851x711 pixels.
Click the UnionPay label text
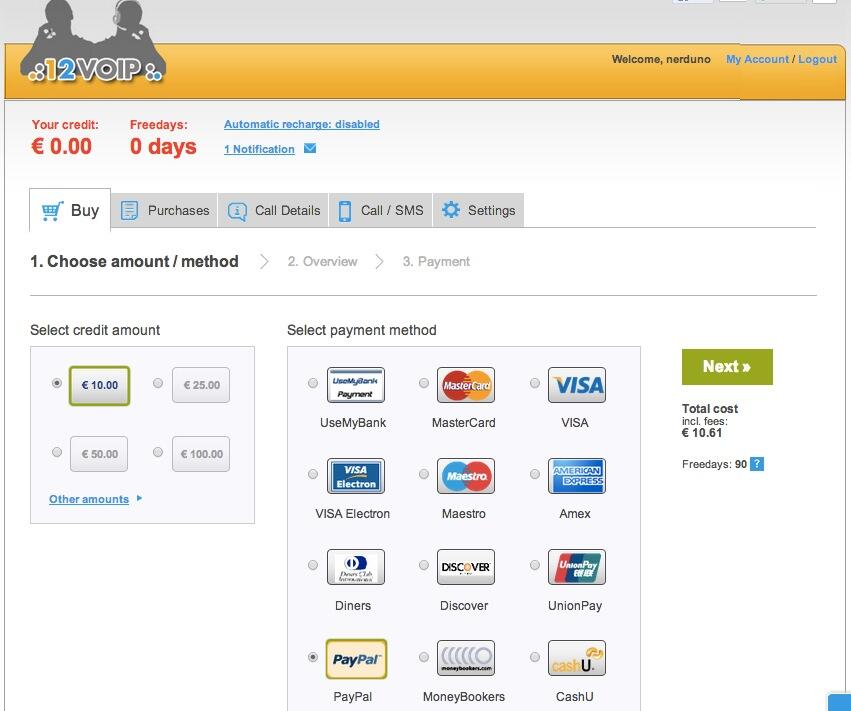pyautogui.click(x=575, y=606)
